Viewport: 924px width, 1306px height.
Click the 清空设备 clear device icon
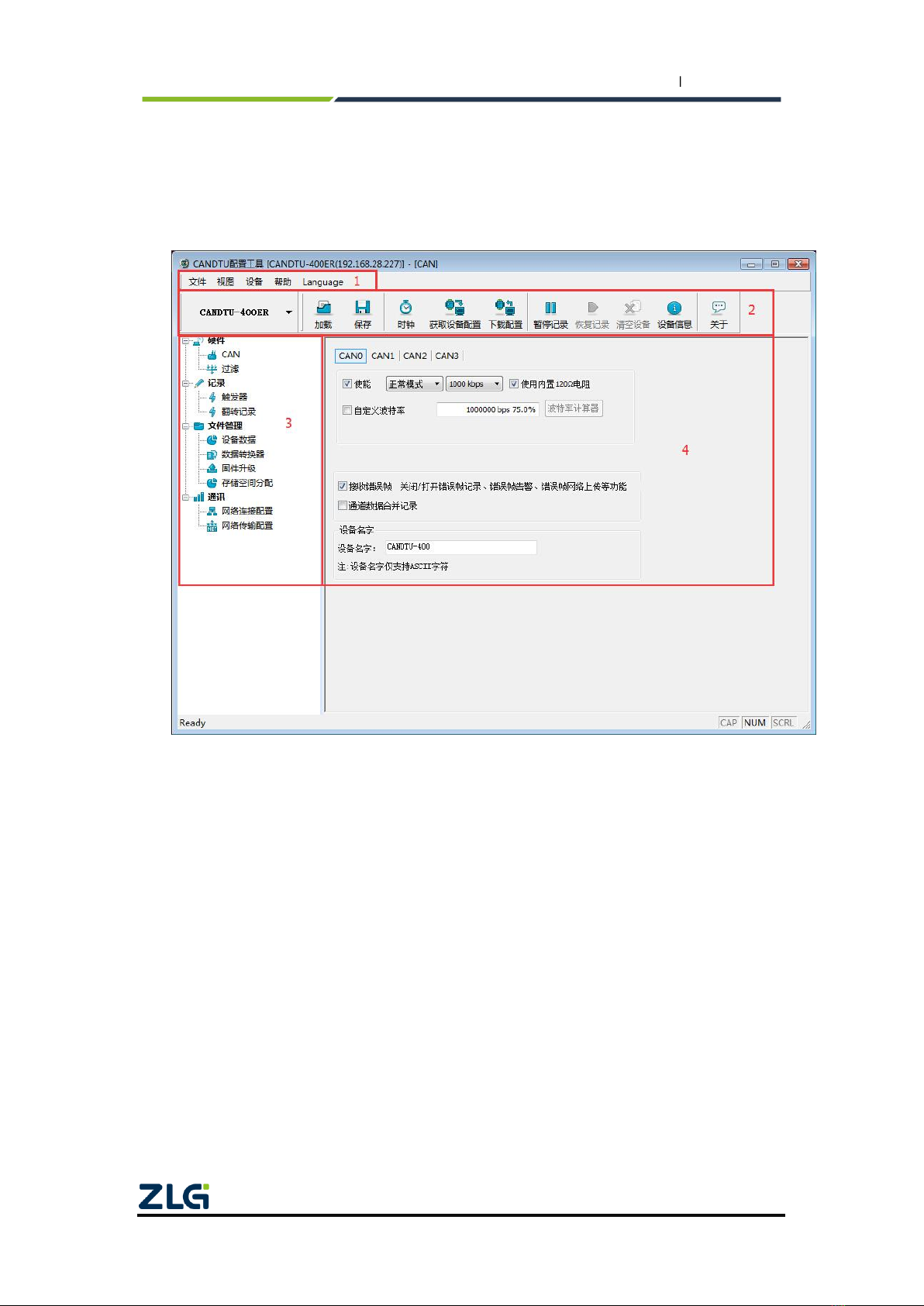[633, 308]
